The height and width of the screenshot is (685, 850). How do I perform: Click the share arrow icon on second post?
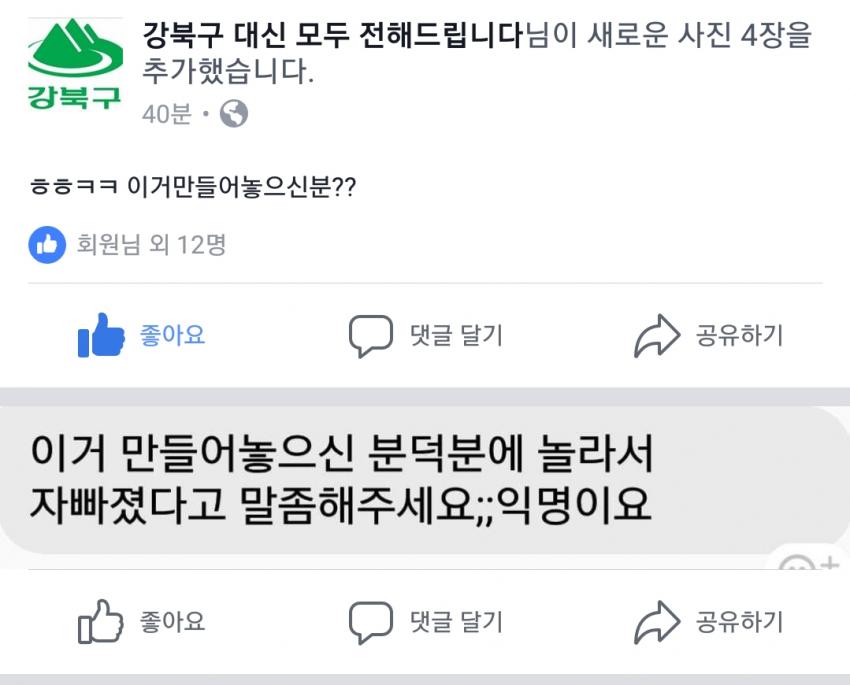pyautogui.click(x=656, y=623)
